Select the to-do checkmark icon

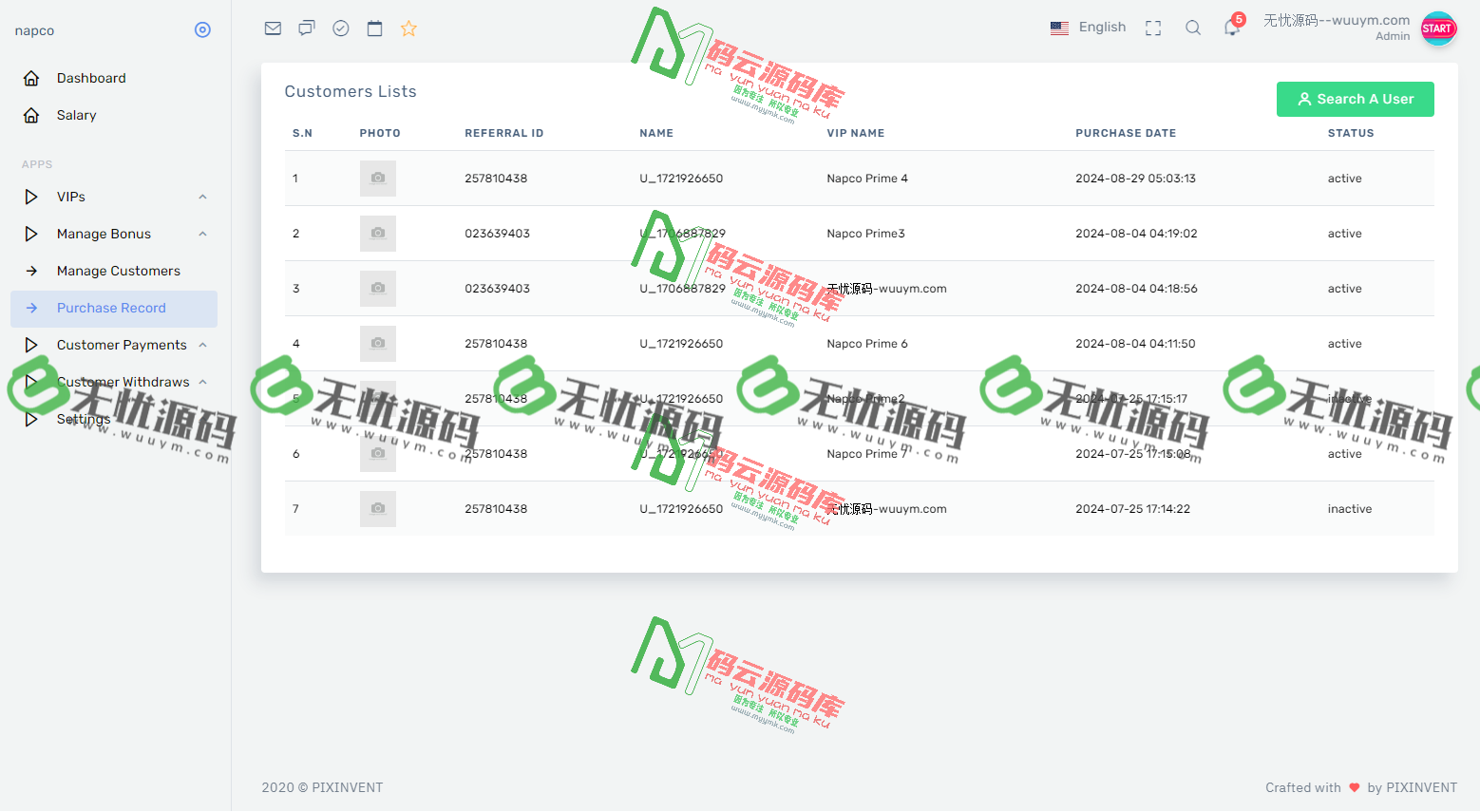pyautogui.click(x=340, y=28)
